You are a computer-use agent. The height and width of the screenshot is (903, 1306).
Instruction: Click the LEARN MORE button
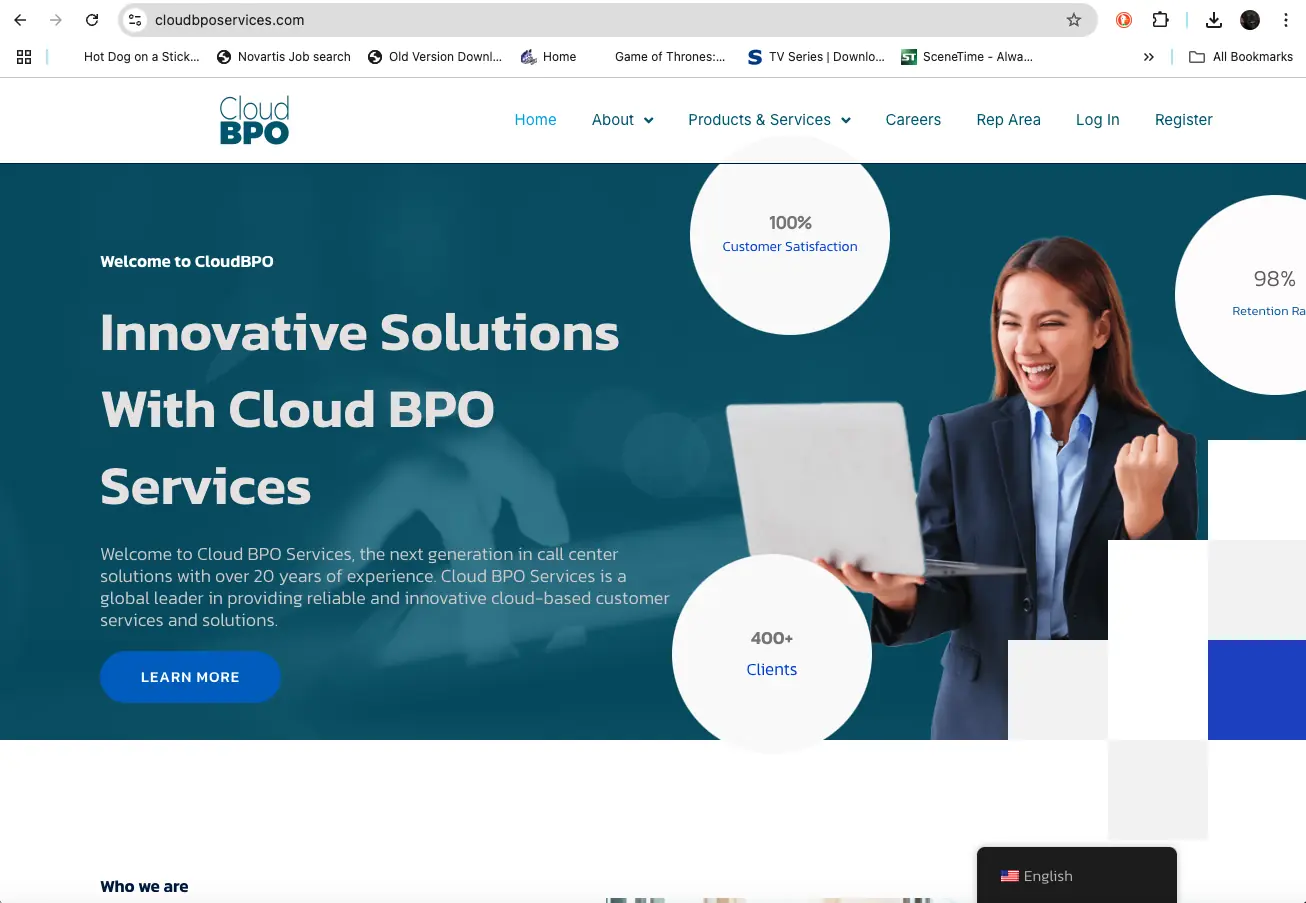pyautogui.click(x=190, y=677)
